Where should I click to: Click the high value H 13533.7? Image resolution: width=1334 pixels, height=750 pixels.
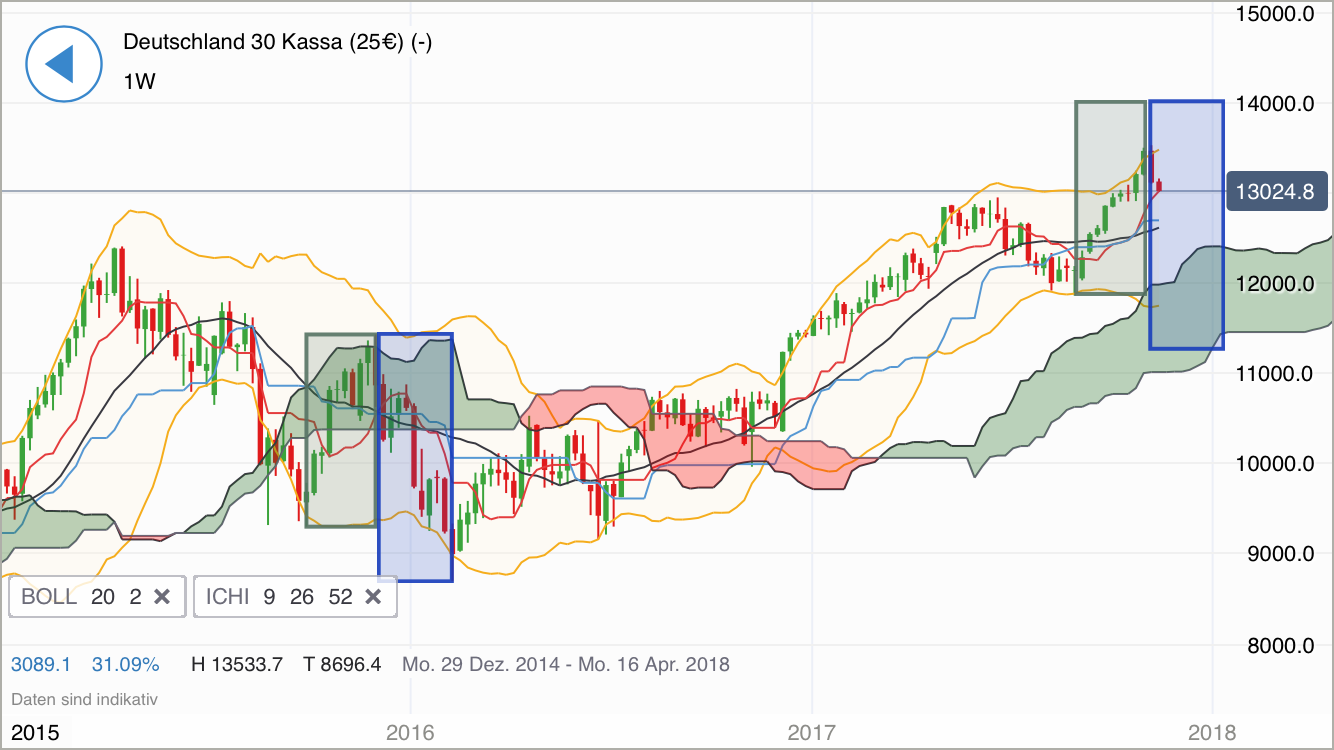click(237, 663)
